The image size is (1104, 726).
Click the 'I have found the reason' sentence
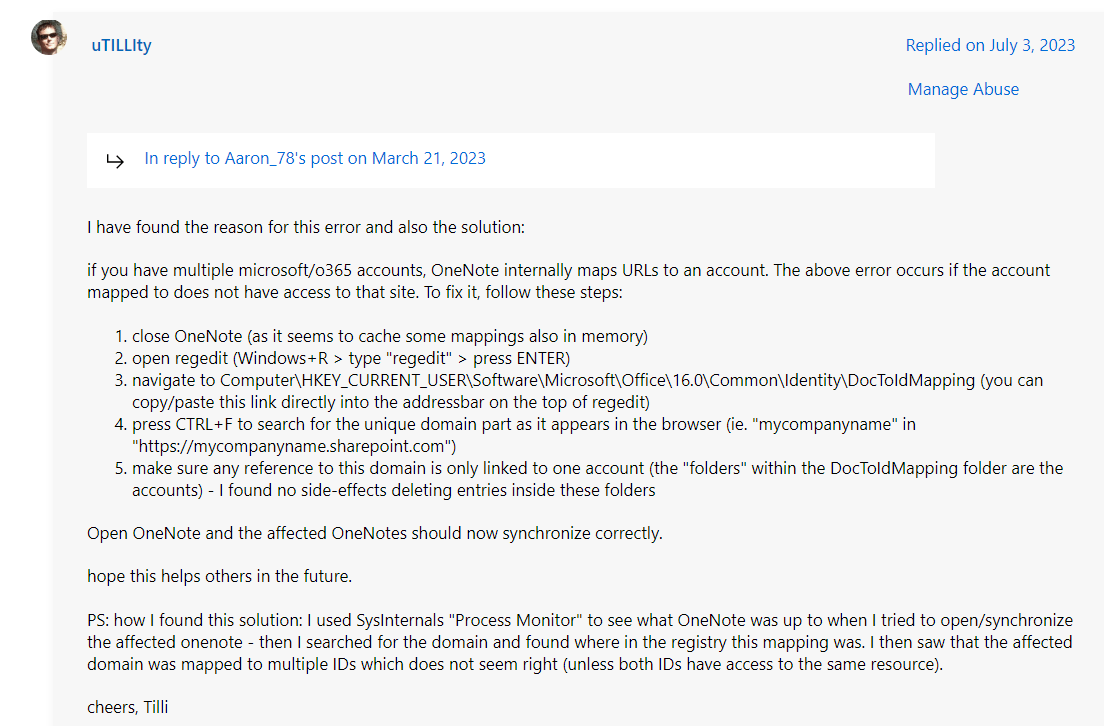(305, 227)
